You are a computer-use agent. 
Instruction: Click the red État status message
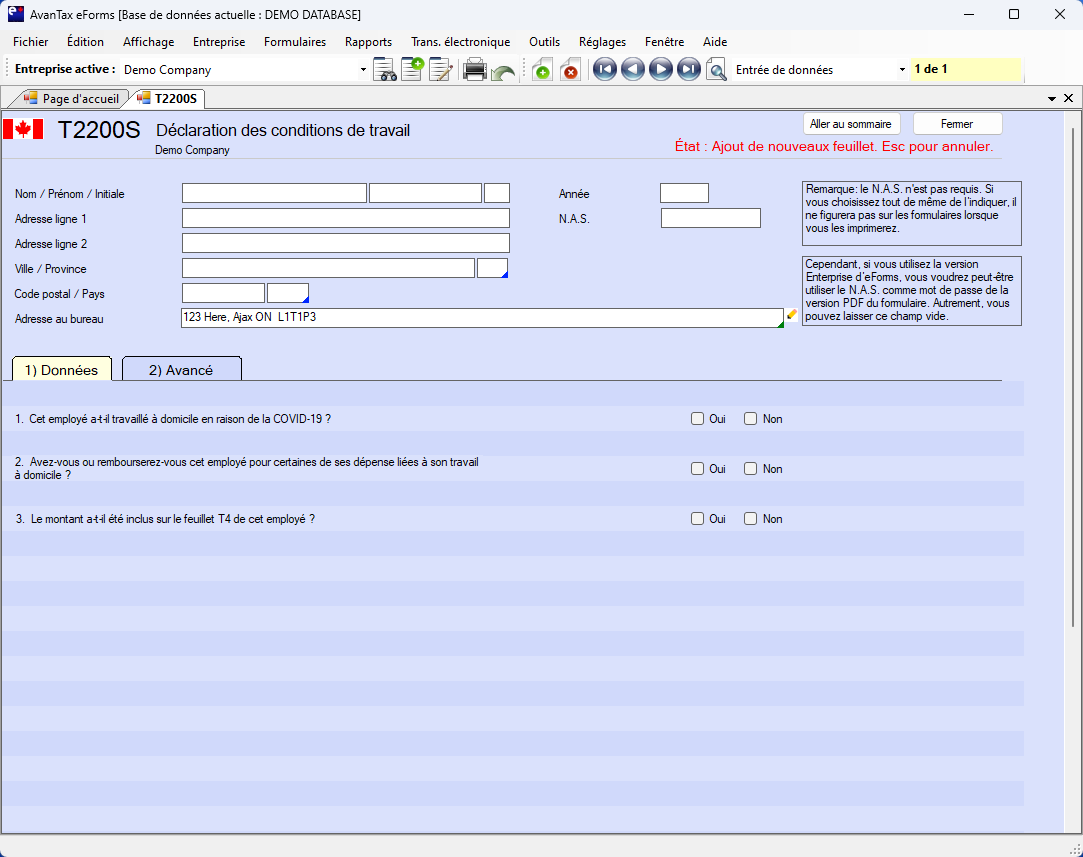coord(834,146)
